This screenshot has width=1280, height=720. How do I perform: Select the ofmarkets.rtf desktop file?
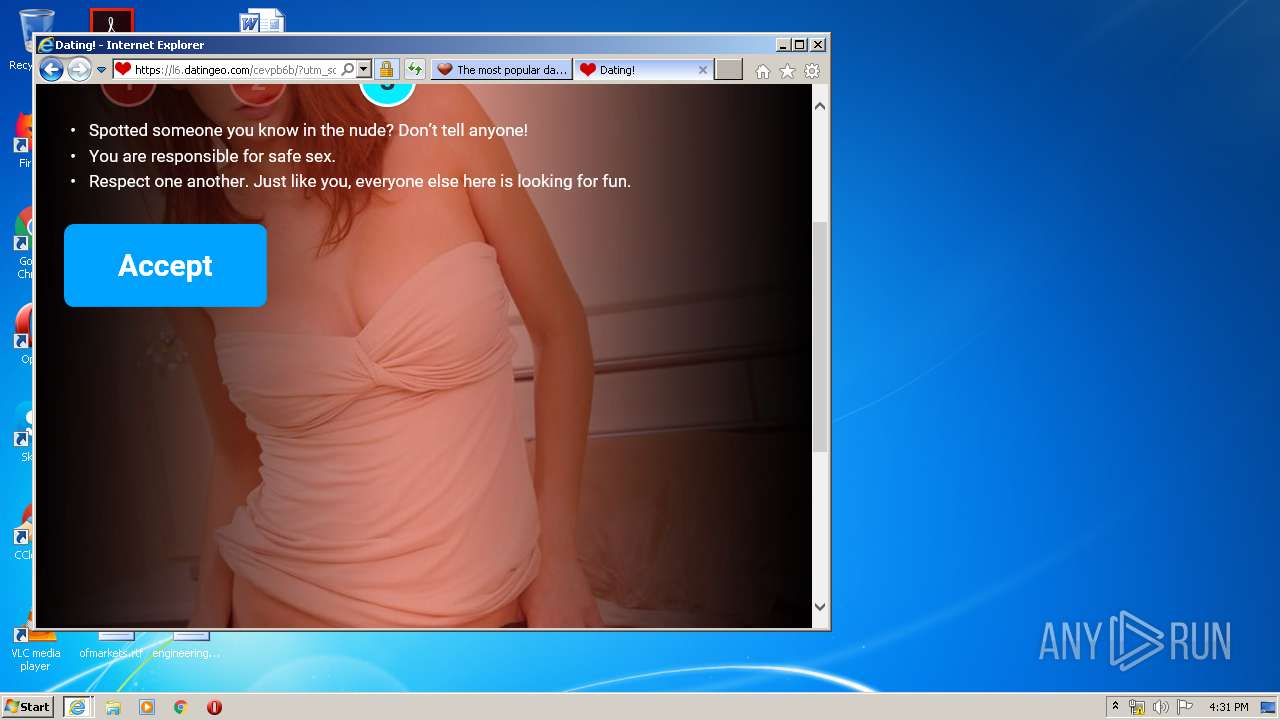111,645
